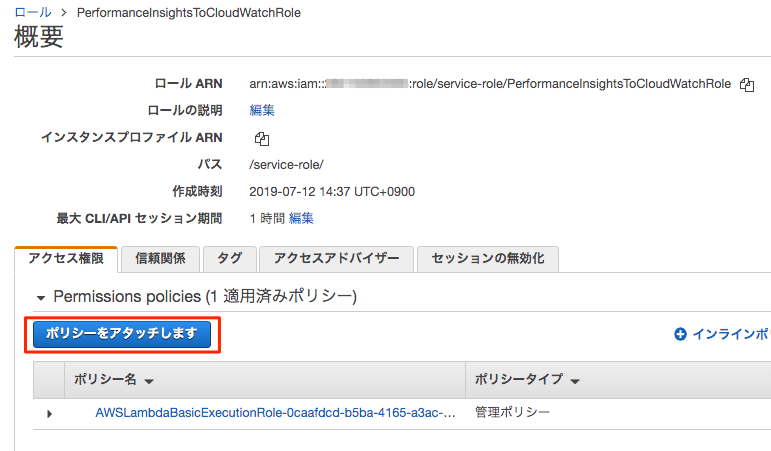Expand the AWSLambdaBasicExecutionRole policy row

pos(49,414)
